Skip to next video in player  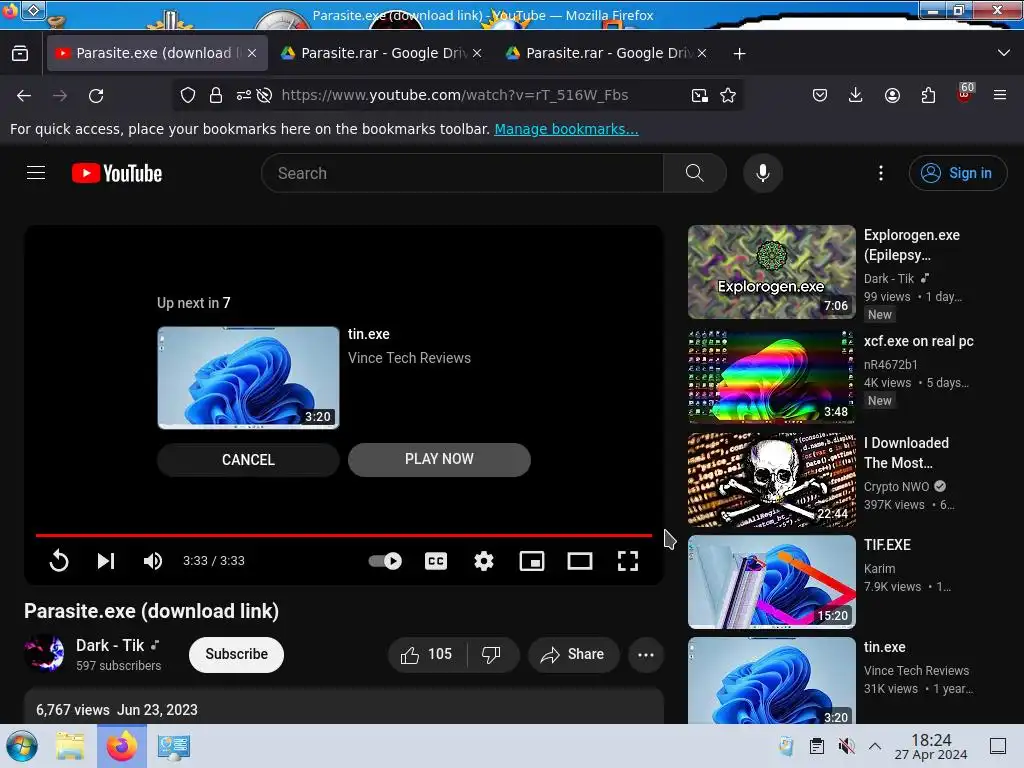click(x=106, y=561)
